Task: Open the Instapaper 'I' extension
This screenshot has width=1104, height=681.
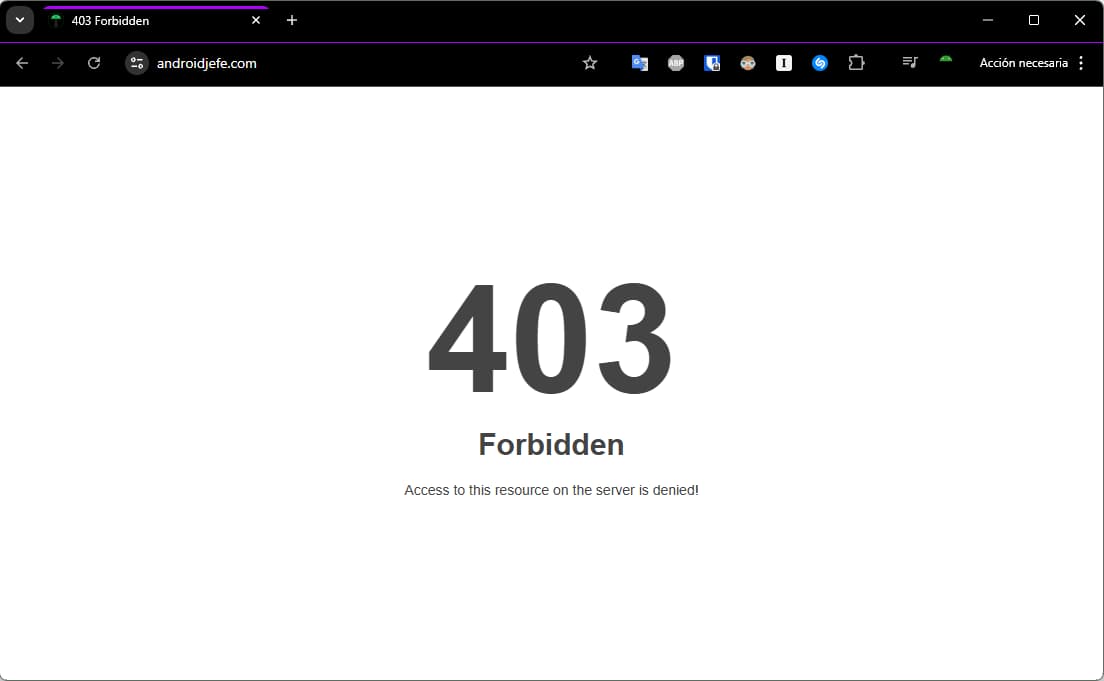Action: coord(784,63)
